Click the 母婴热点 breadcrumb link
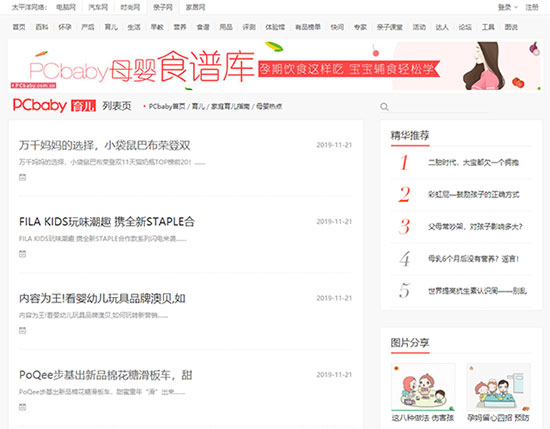550x429 pixels. [269, 106]
